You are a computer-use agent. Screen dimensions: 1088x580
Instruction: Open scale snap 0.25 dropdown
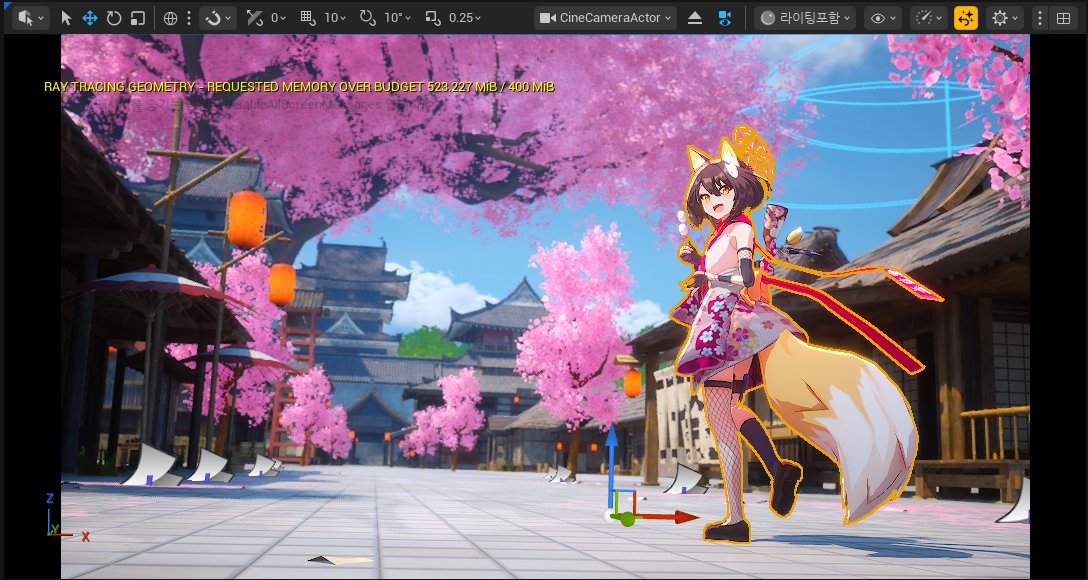tap(464, 18)
